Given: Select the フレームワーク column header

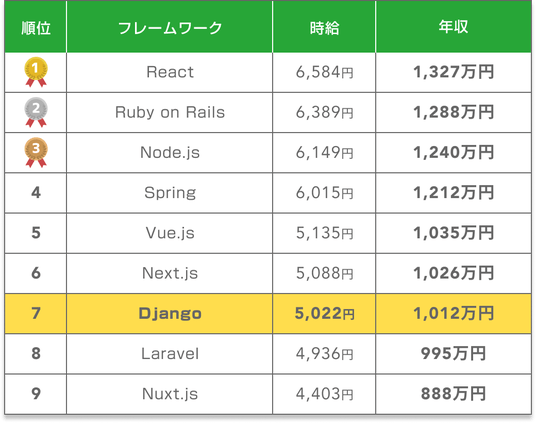Looking at the screenshot, I should (x=170, y=27).
